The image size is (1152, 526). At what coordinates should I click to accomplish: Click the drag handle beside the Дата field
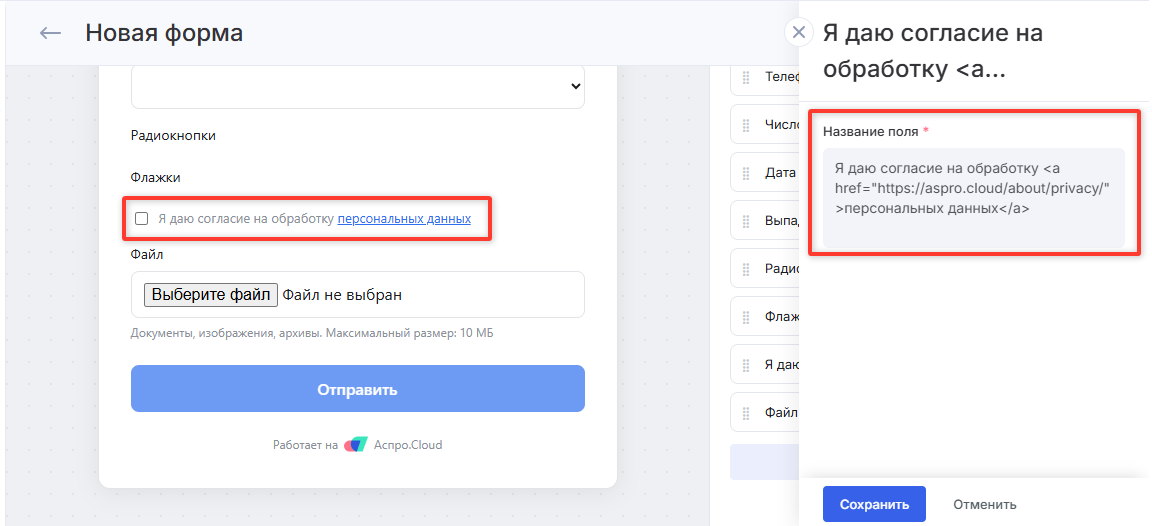tap(746, 173)
